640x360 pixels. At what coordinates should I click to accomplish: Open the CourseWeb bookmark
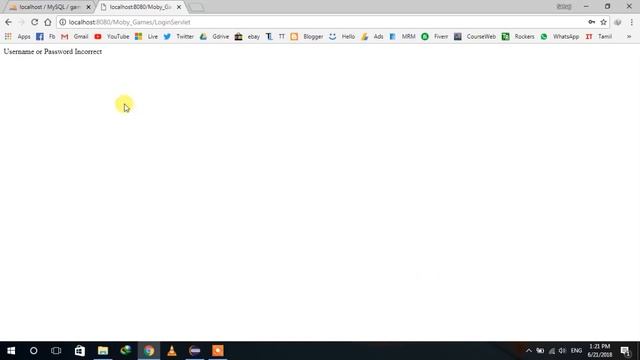coord(475,36)
